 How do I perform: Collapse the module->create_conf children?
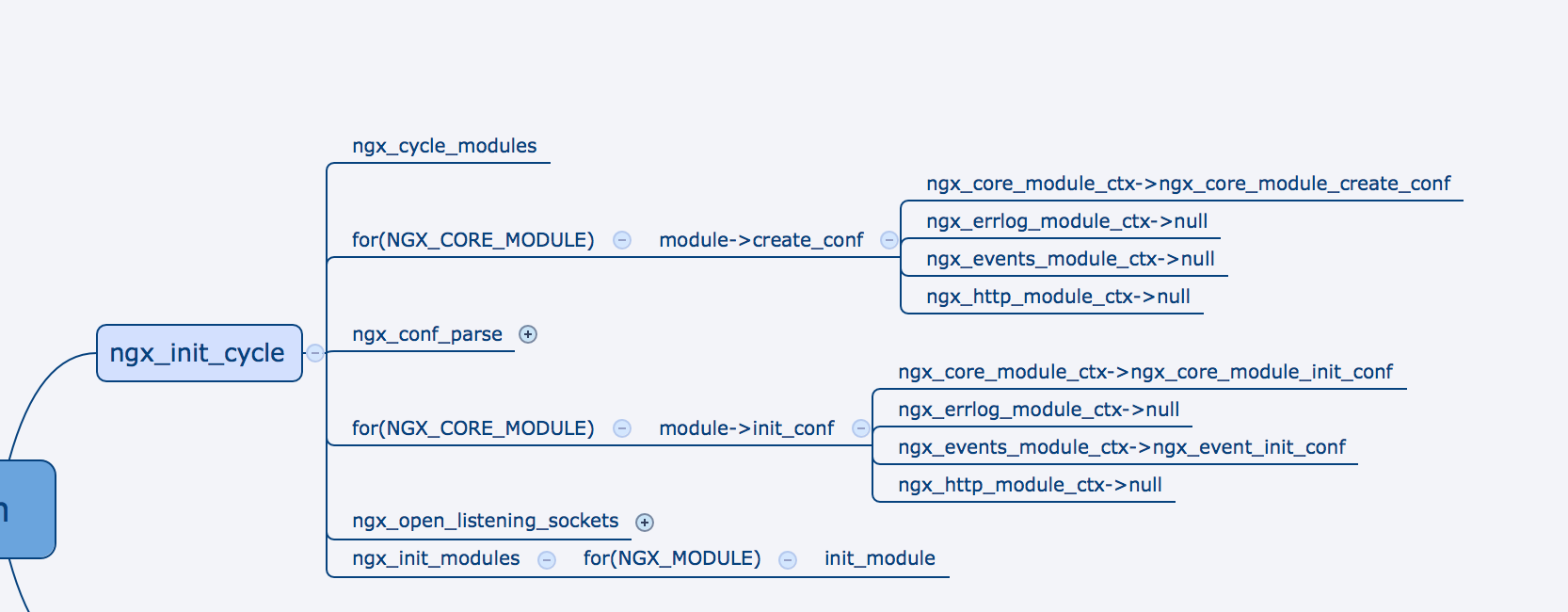point(888,240)
